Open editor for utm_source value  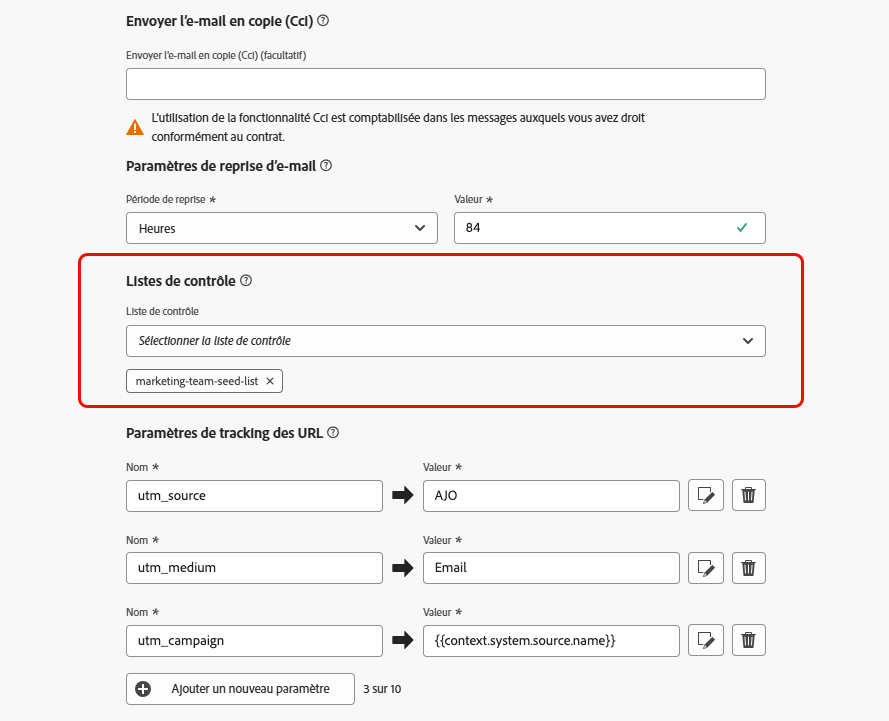point(706,496)
